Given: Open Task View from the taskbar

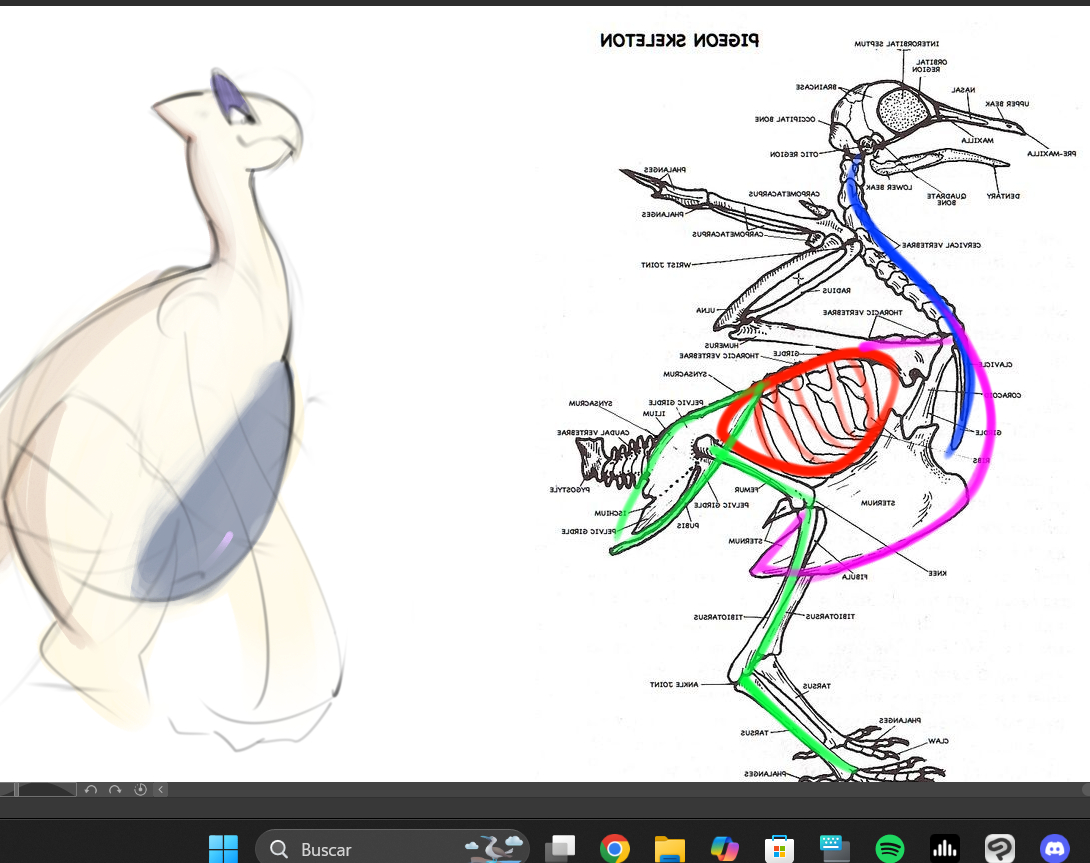Looking at the screenshot, I should (560, 849).
